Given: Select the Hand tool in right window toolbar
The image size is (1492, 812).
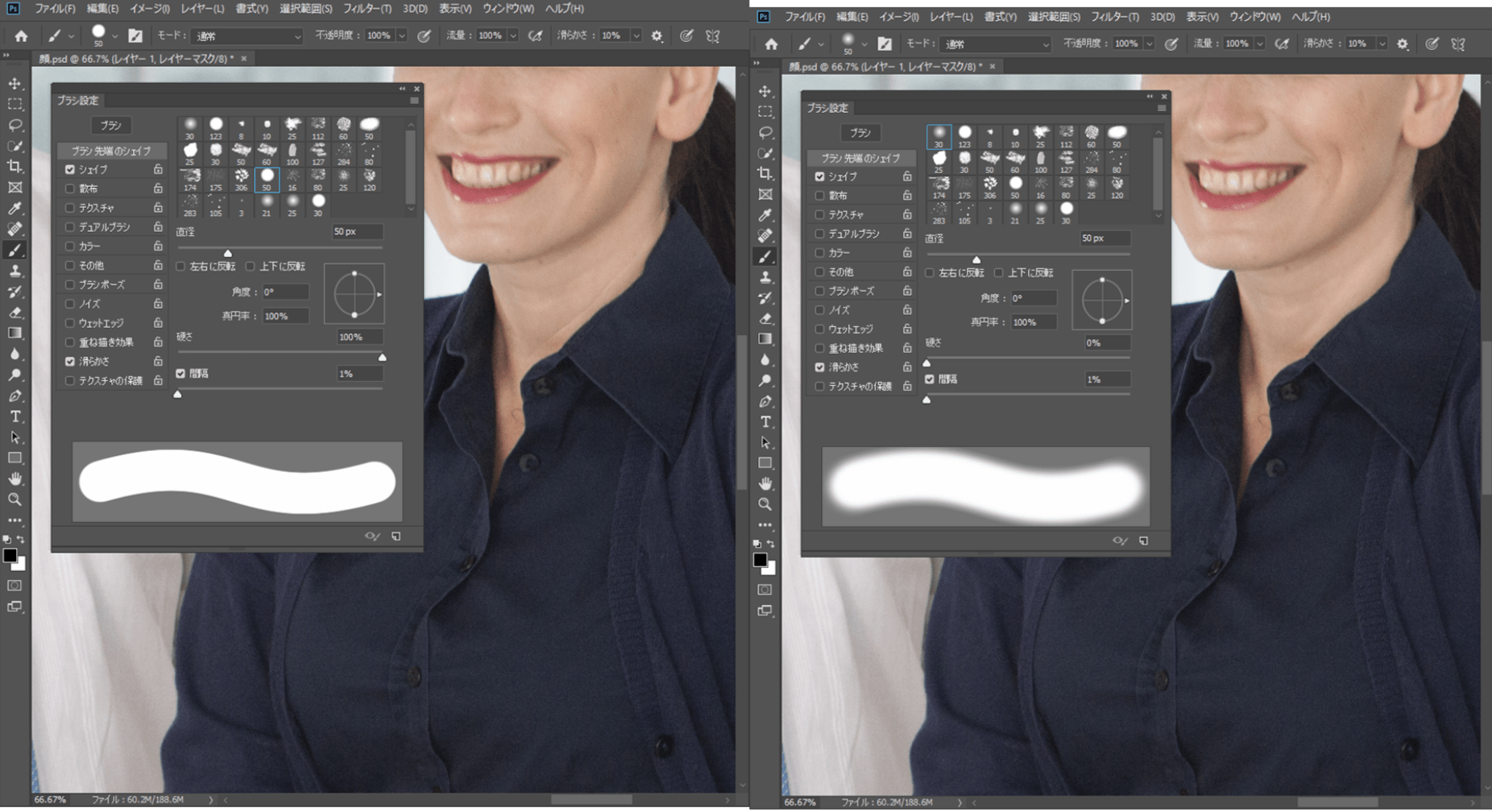Looking at the screenshot, I should click(765, 483).
